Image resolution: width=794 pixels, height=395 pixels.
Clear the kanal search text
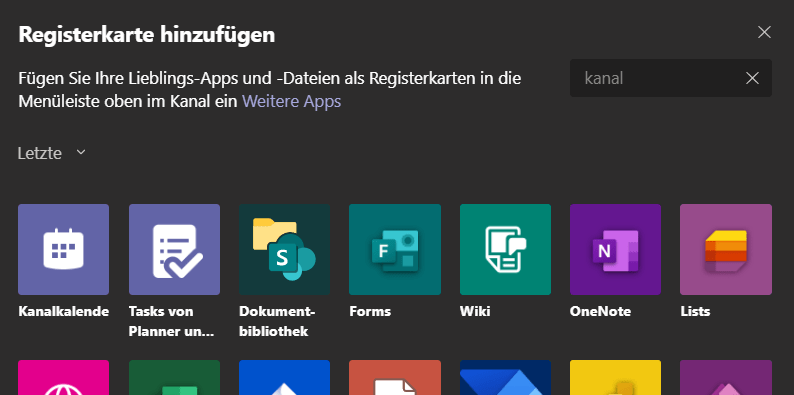(752, 78)
